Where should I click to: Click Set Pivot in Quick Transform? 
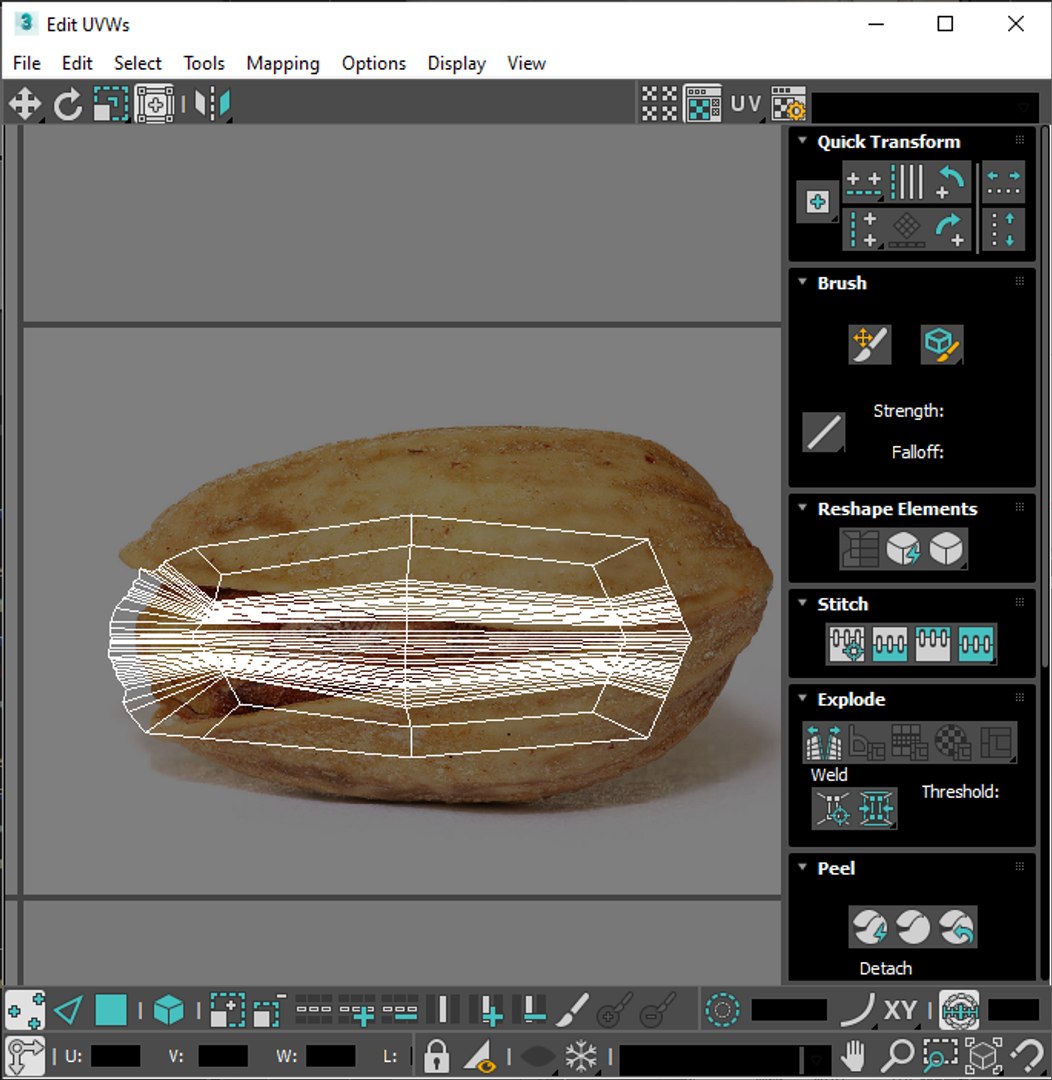click(818, 202)
